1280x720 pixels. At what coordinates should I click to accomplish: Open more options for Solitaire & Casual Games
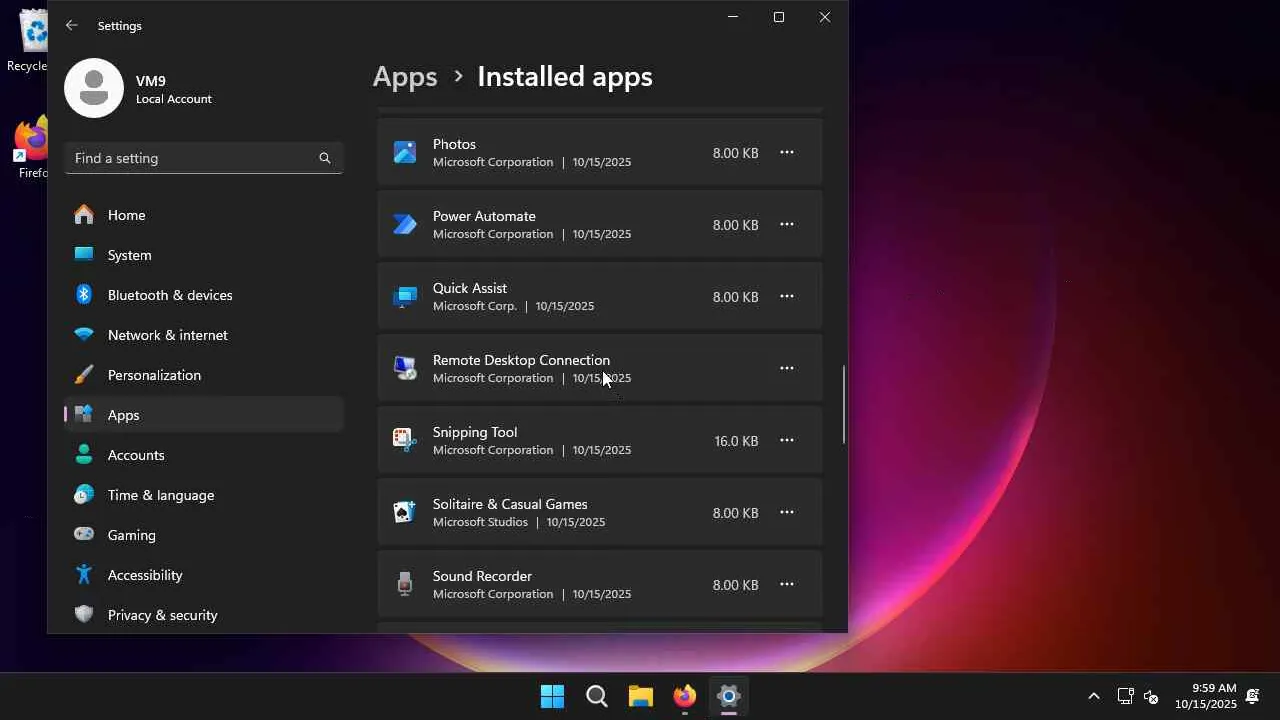point(787,513)
